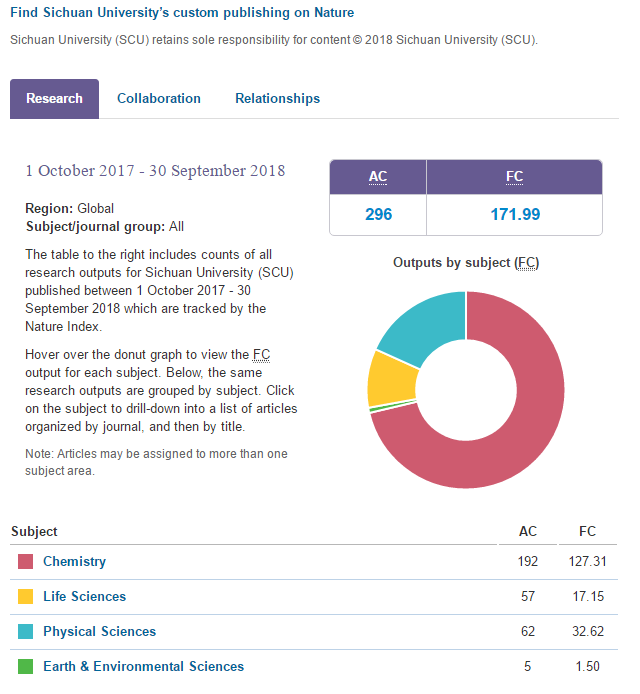Screen dimensions: 640x694
Task: Click the note about articles in multiple subjects
Action: (x=156, y=462)
